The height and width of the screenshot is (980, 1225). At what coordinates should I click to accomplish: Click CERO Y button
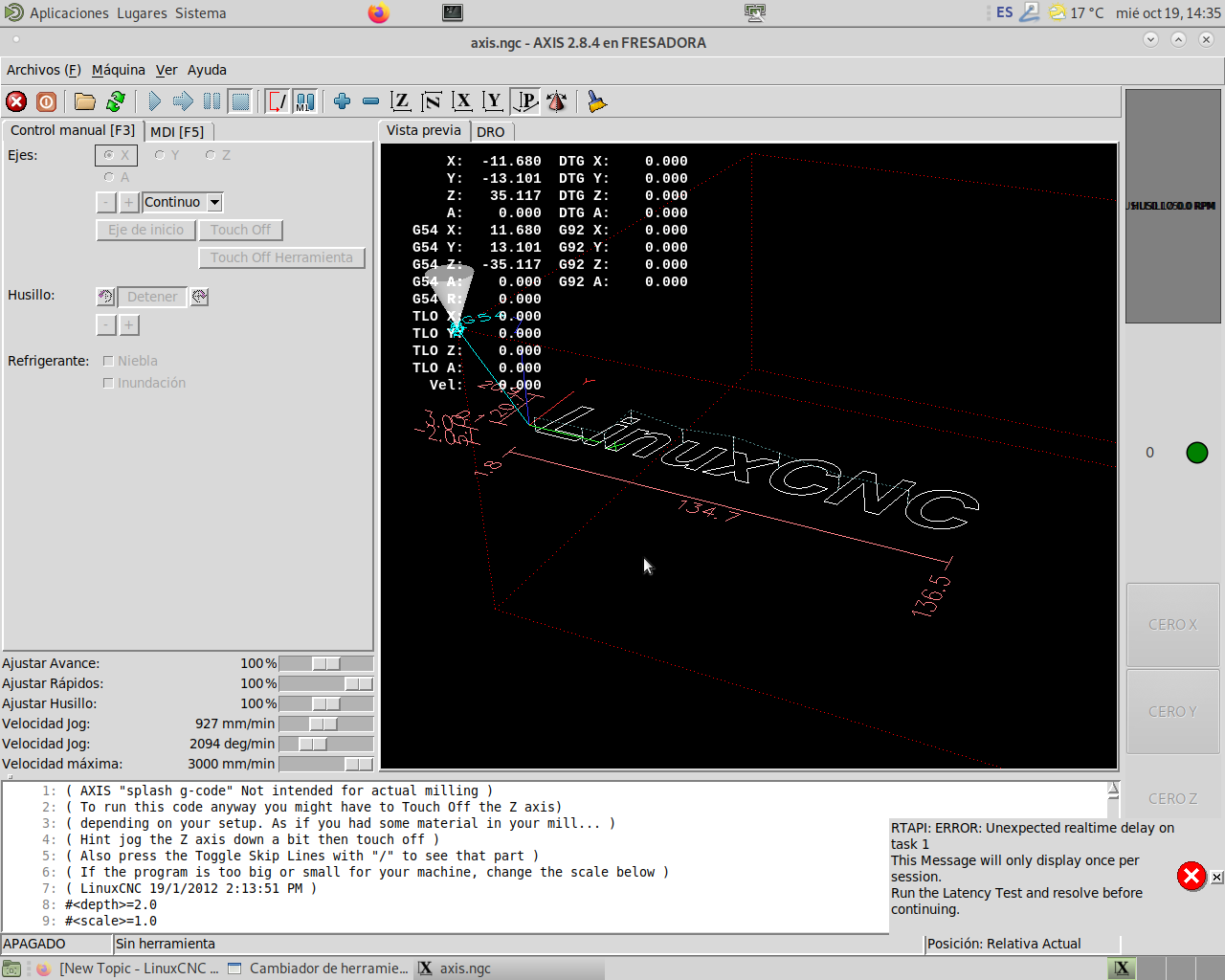click(1172, 712)
